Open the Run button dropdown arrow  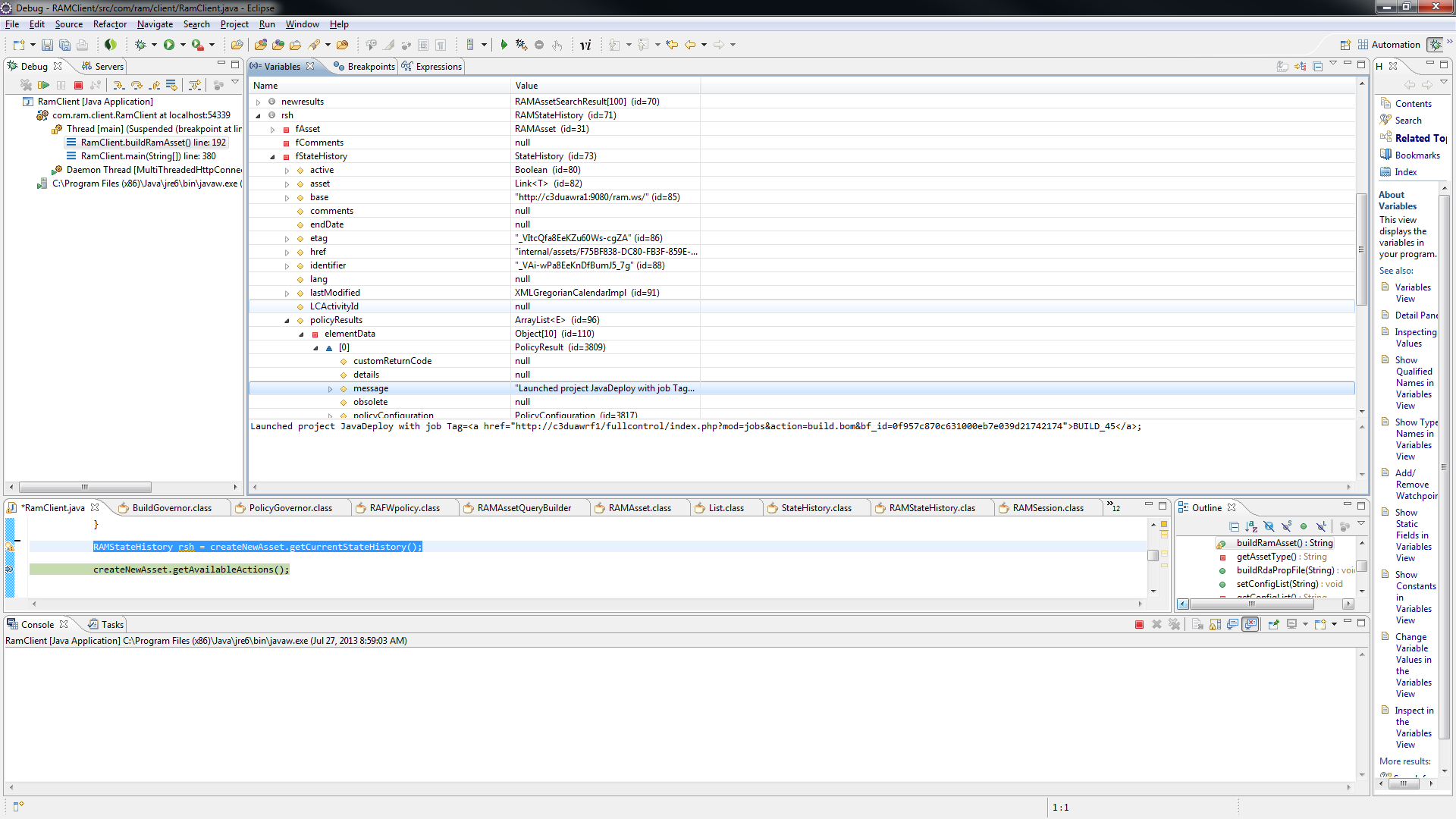point(183,45)
